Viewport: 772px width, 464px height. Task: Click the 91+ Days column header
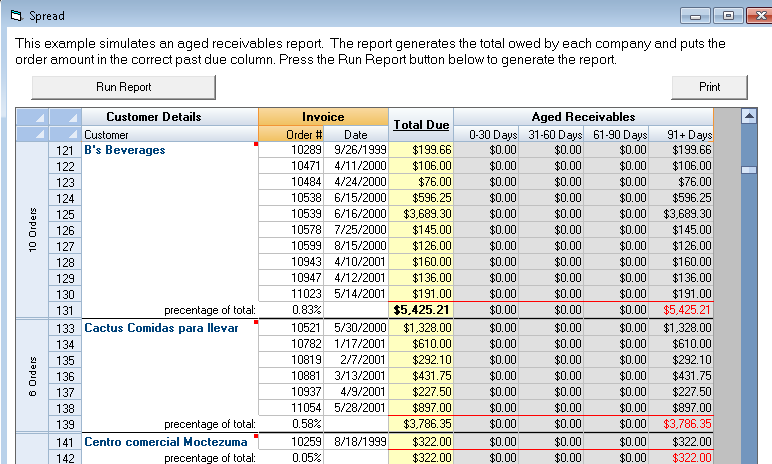(681, 134)
